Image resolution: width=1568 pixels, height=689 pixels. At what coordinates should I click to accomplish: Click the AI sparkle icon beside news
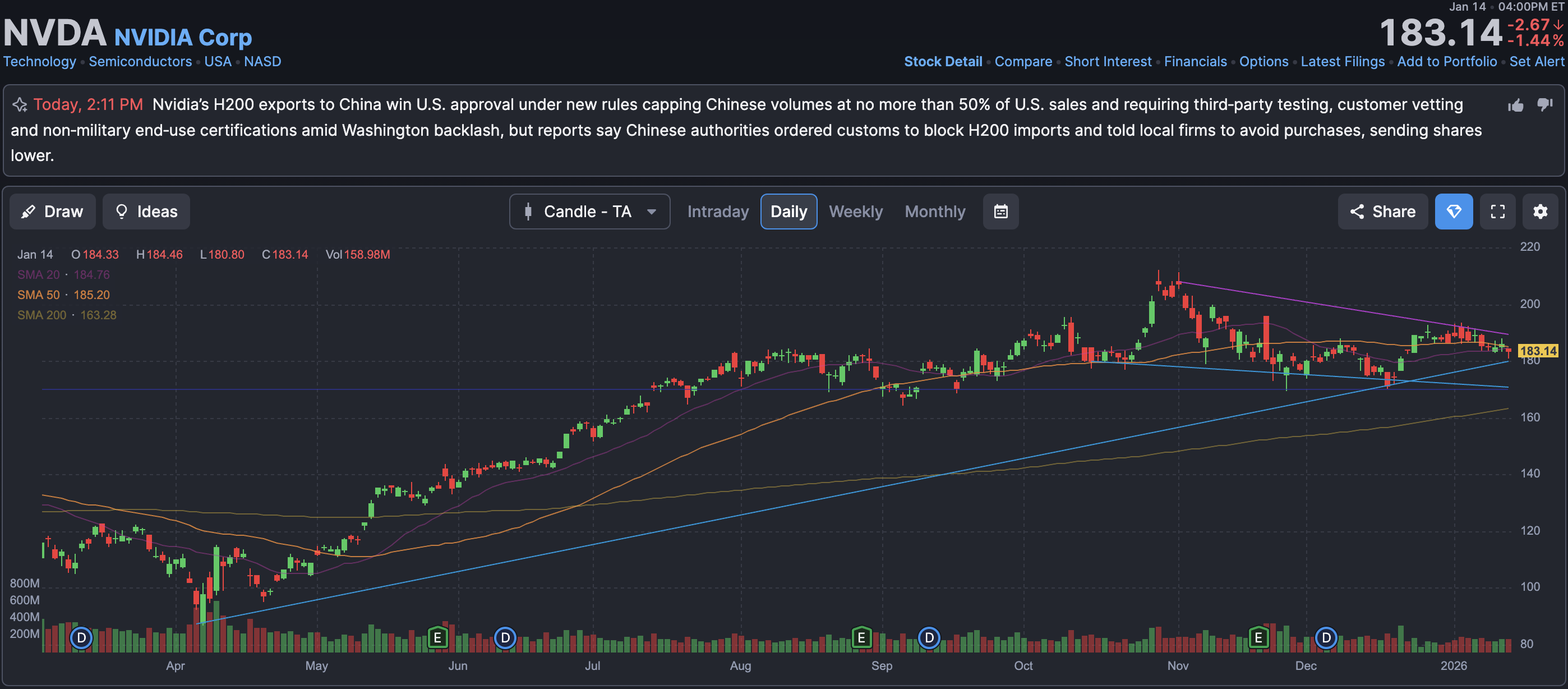20,105
